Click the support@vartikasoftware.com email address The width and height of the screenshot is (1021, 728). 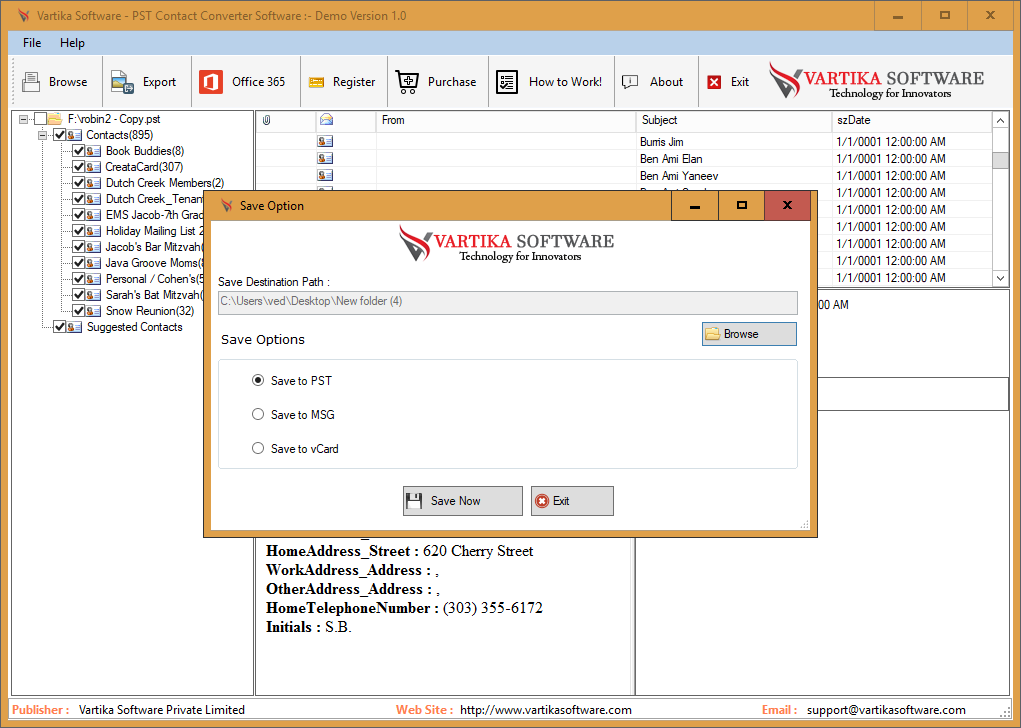tap(886, 710)
